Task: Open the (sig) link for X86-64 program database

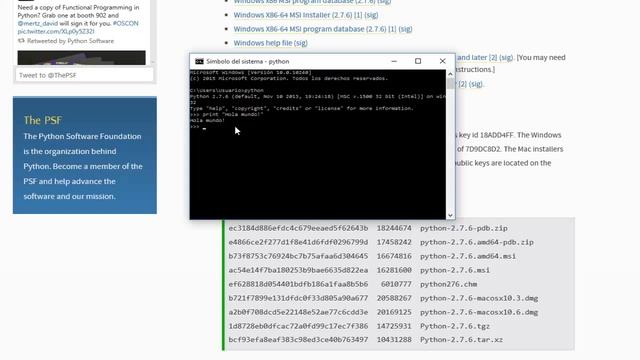Action: point(405,29)
